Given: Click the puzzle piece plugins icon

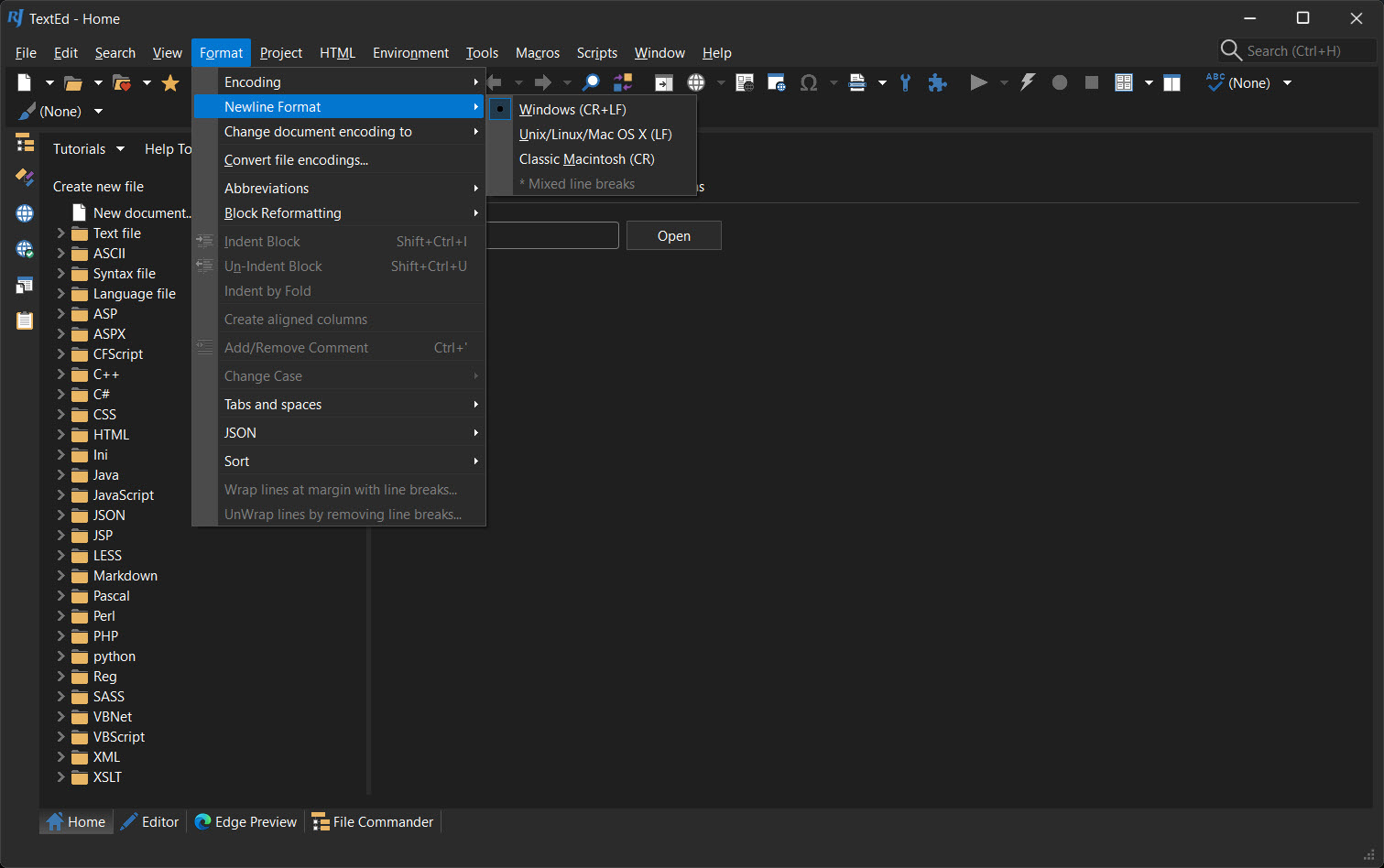Looking at the screenshot, I should (x=937, y=83).
